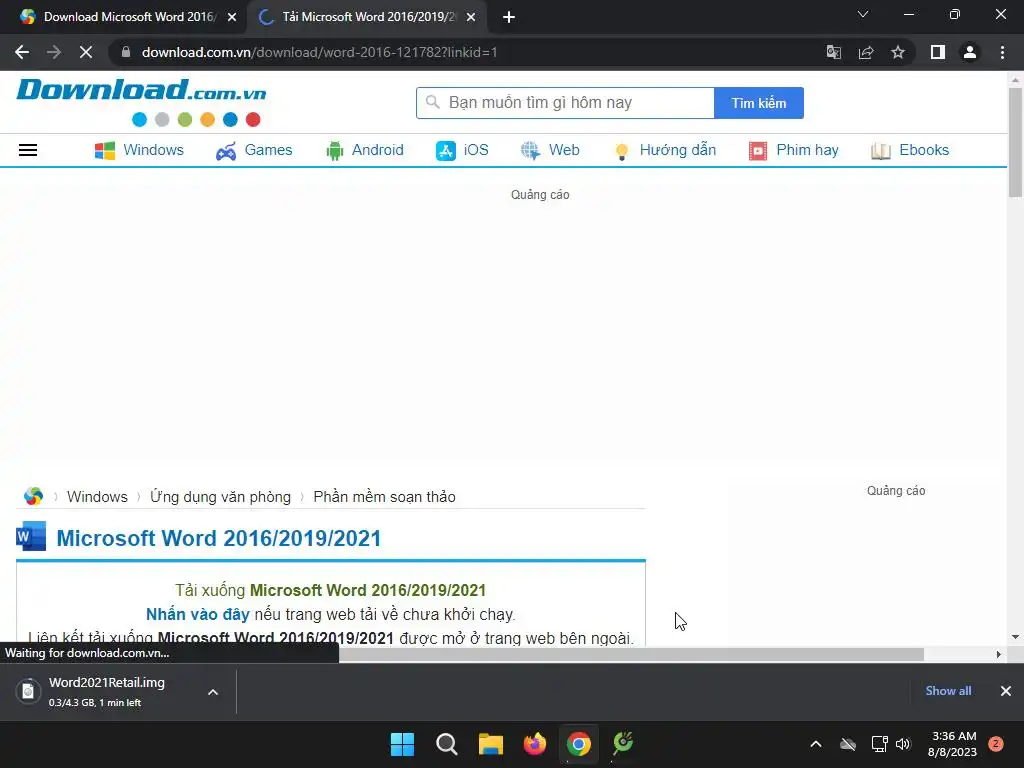Open the Android category
1024x768 pixels.
364,150
